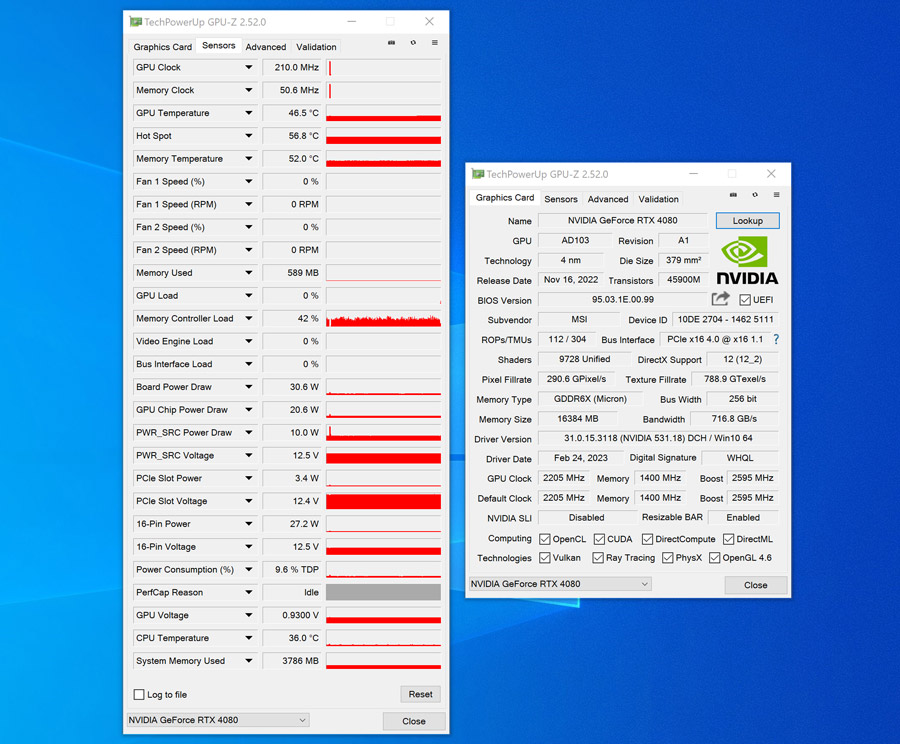Toggle the CUDA checkbox
This screenshot has width=900, height=744.
click(599, 539)
